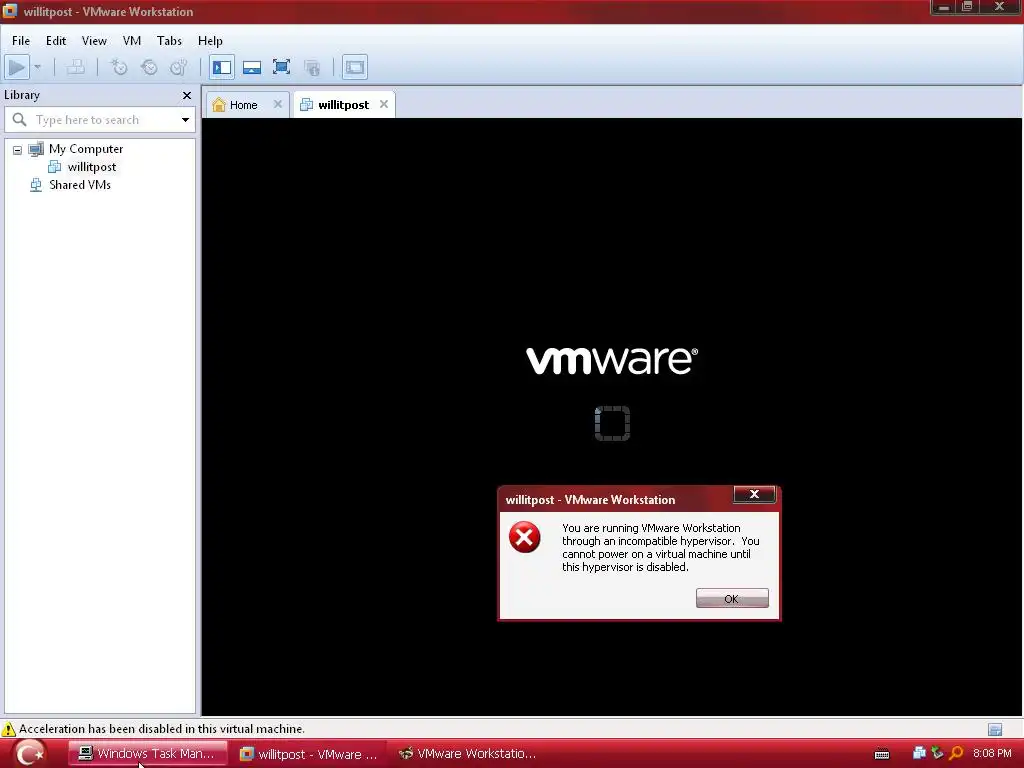This screenshot has width=1024, height=768.
Task: Open the Tabs menu
Action: pos(169,40)
